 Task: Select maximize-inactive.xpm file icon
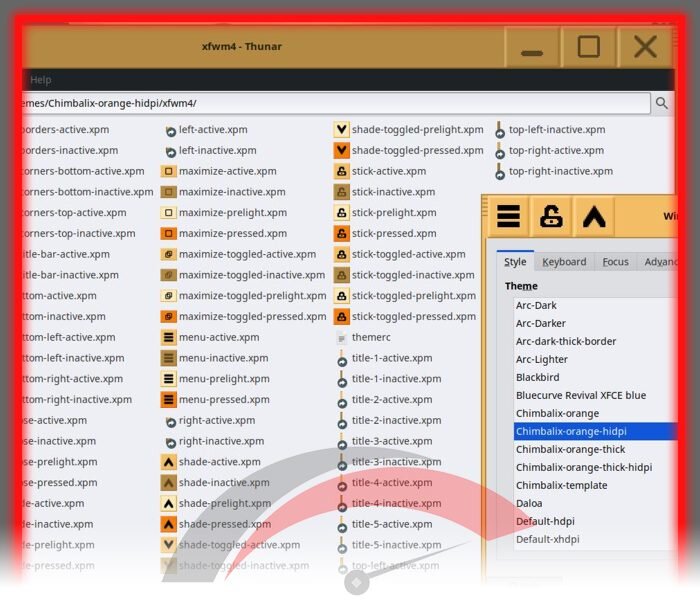pos(169,192)
